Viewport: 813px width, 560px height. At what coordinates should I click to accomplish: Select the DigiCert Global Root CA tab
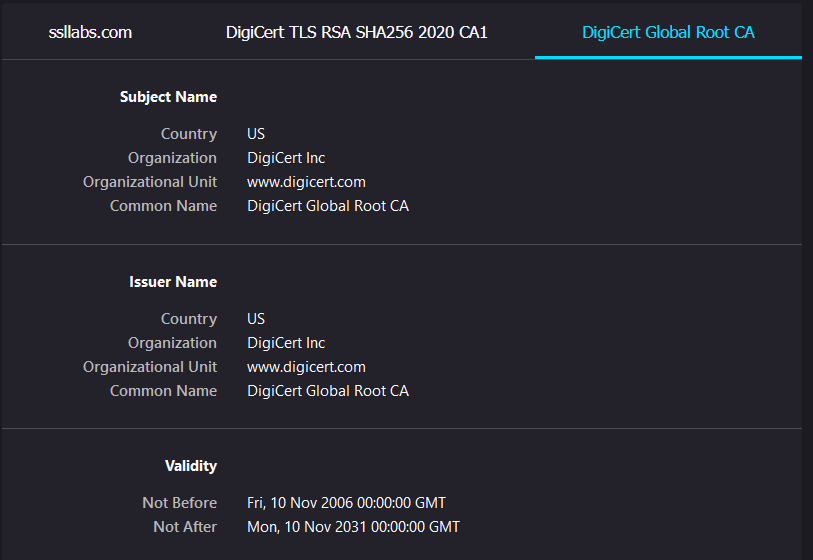coord(668,32)
